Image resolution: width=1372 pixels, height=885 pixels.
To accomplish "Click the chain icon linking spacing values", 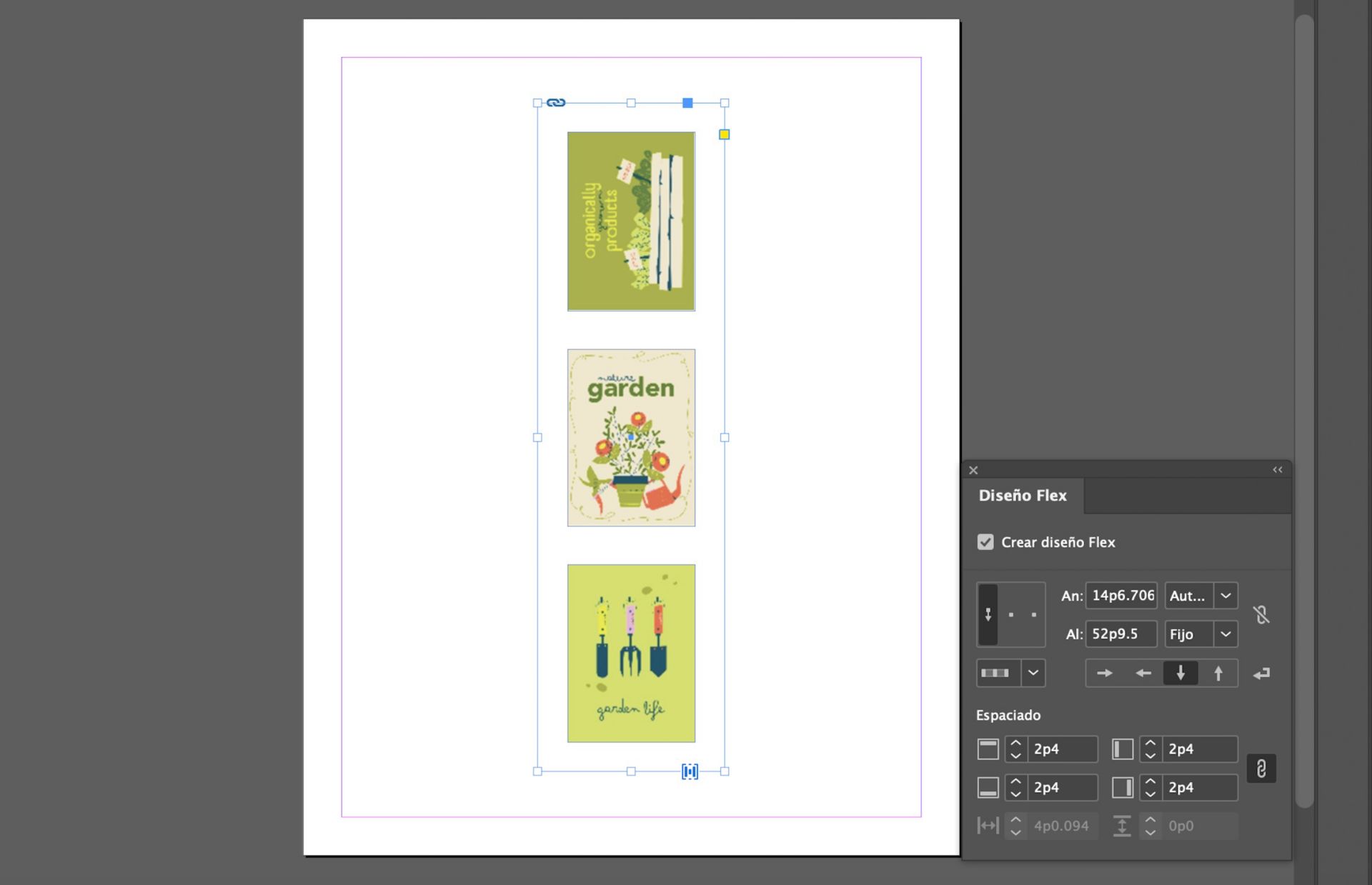I will pyautogui.click(x=1262, y=769).
